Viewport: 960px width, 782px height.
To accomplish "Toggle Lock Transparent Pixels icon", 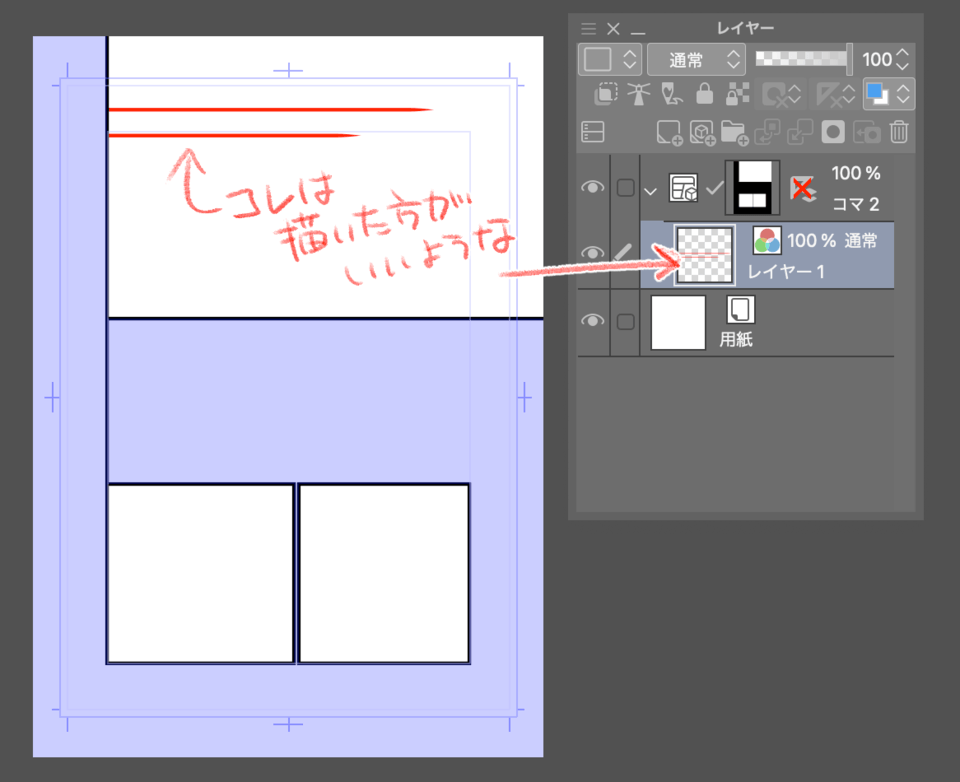I will point(738,94).
